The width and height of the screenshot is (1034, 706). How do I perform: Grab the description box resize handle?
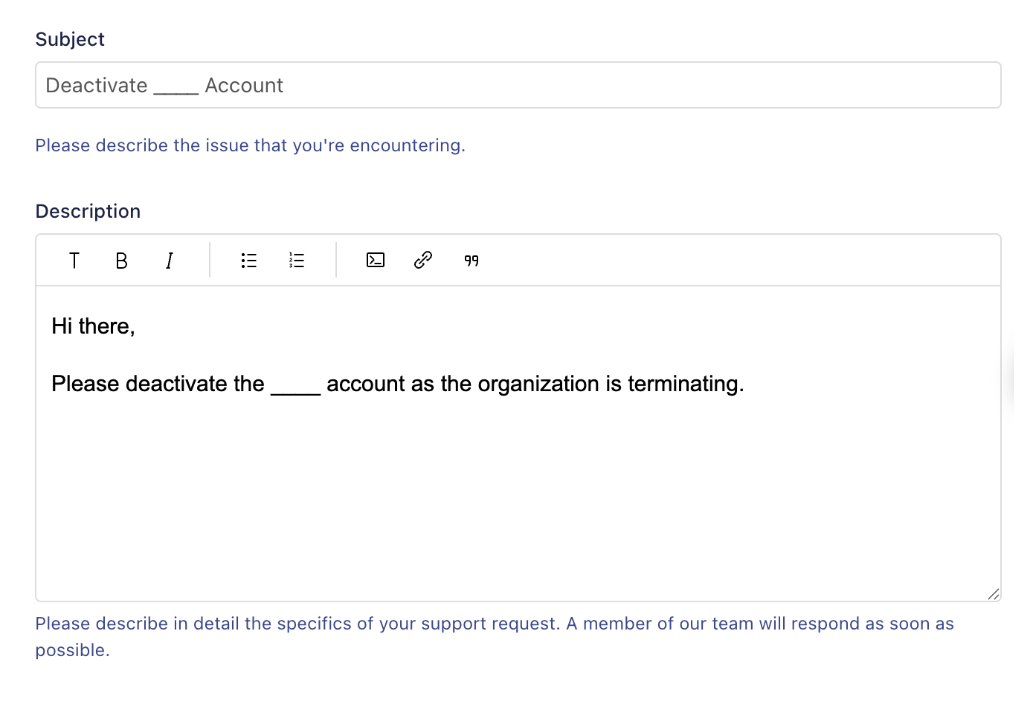click(x=992, y=594)
